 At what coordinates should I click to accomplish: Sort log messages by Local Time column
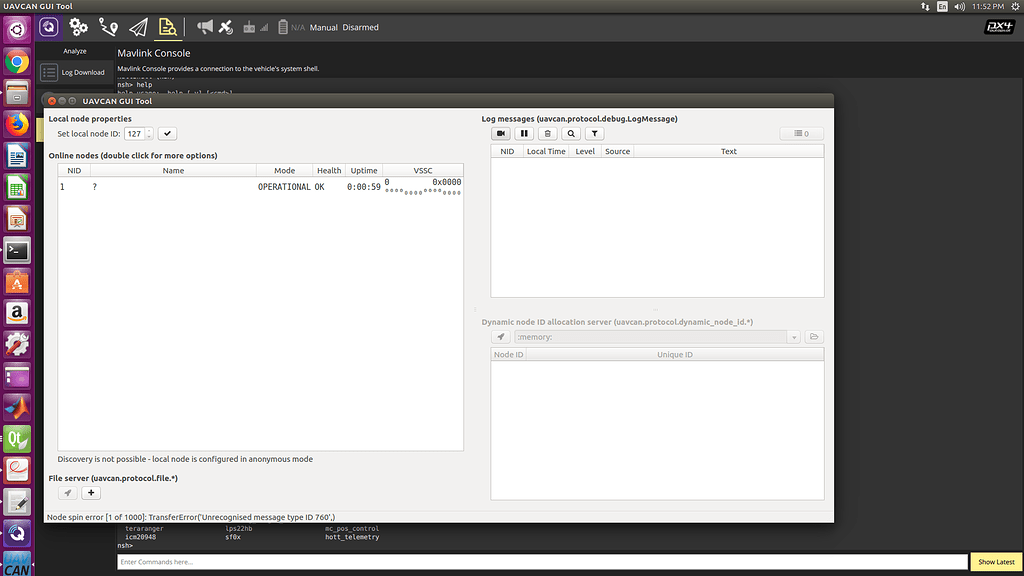pos(546,152)
